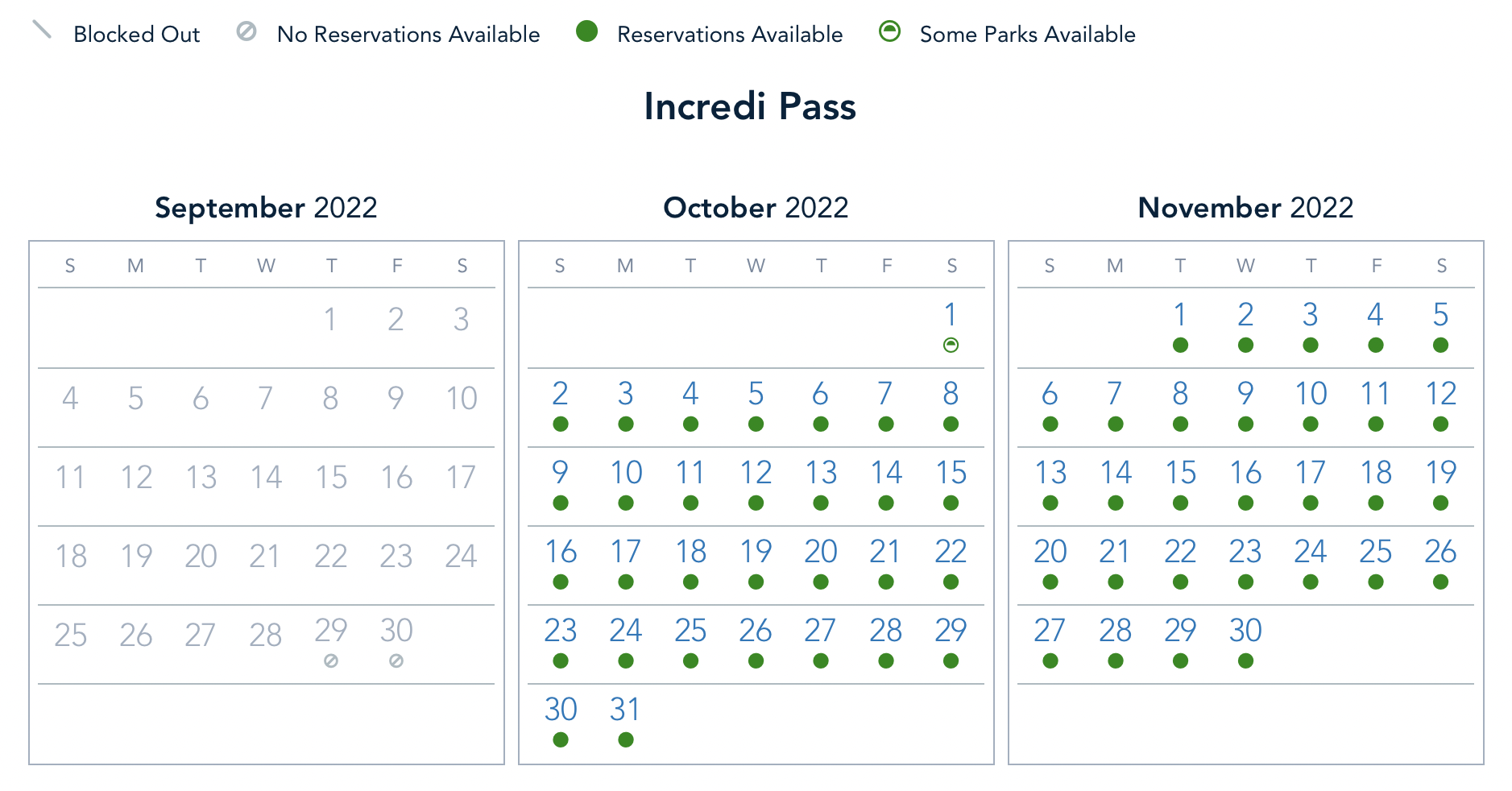Click the Incredi Pass title
The height and width of the screenshot is (791, 1512).
750,106
